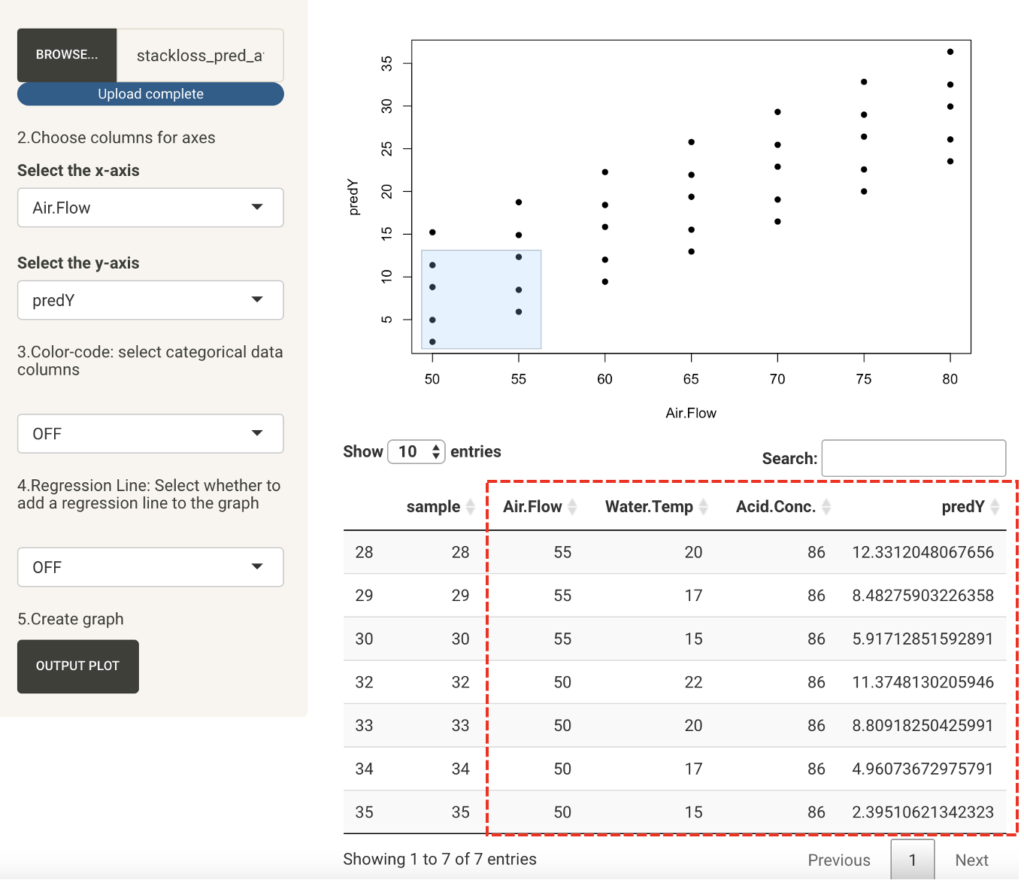
Task: Focus the table Search field
Action: tap(913, 458)
